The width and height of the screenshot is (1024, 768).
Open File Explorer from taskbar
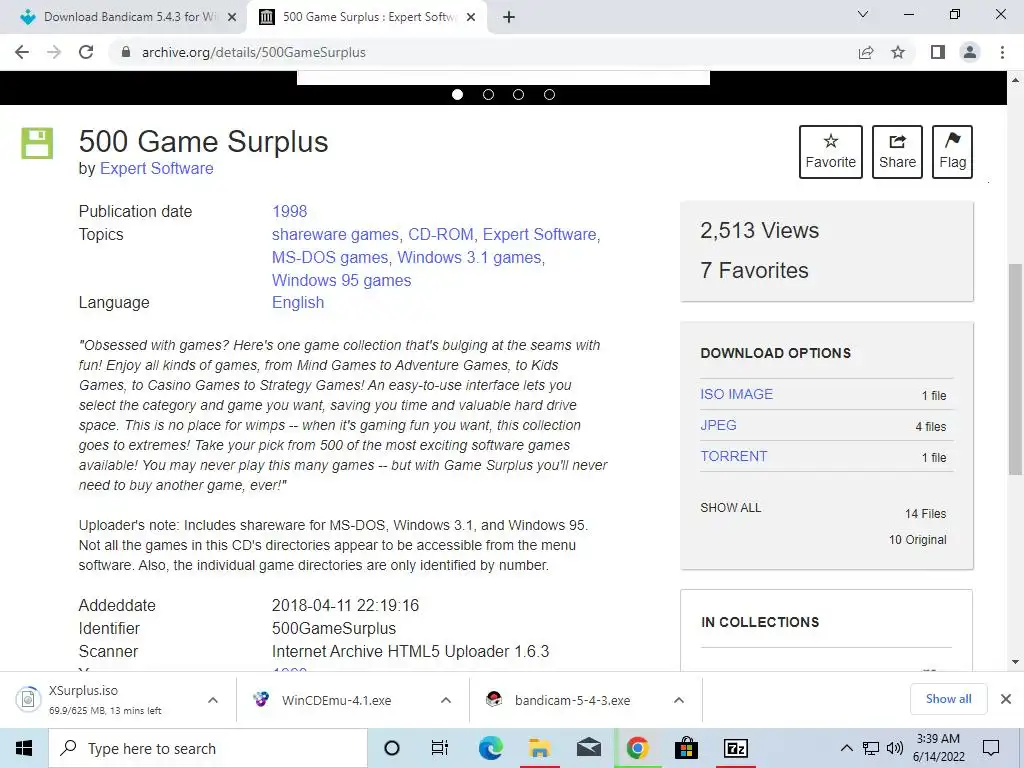[x=539, y=748]
